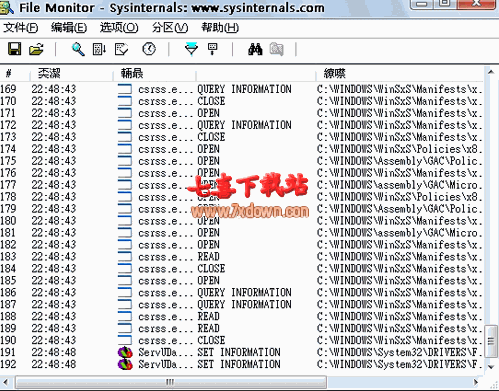Click the Assembly\GAC\Polic path in row 175
This screenshot has height=391, width=499.
[x=399, y=161]
